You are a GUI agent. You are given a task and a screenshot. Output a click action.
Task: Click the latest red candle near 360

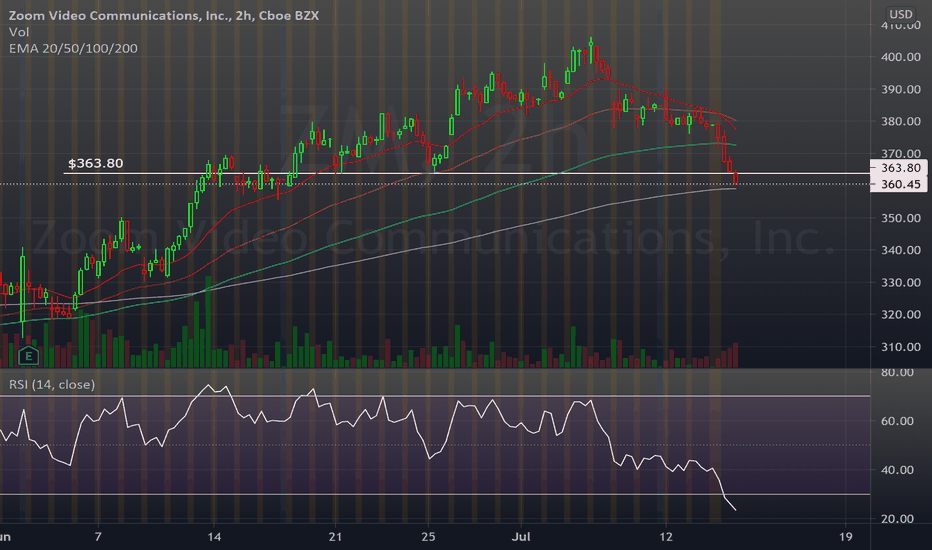[x=736, y=178]
